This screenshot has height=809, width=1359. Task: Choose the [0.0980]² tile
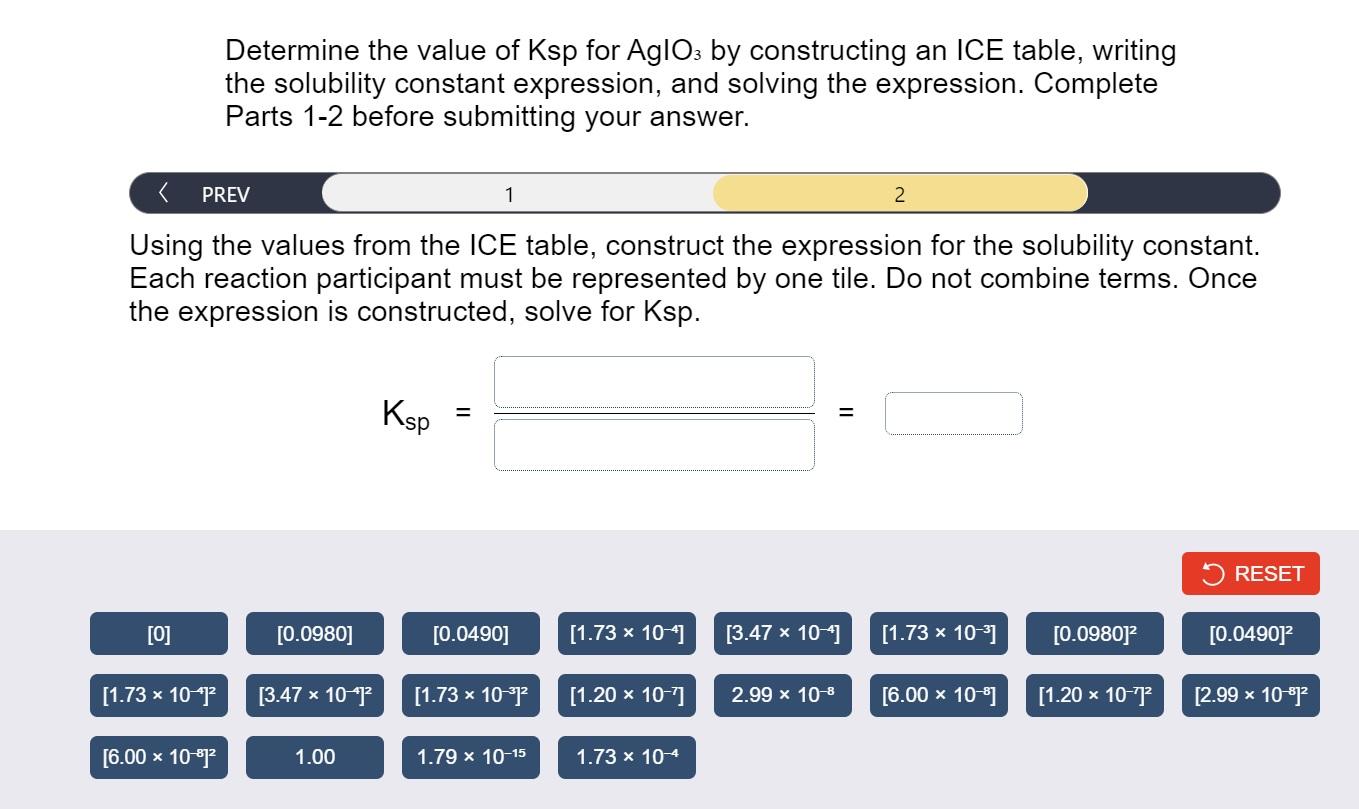pyautogui.click(x=1094, y=633)
